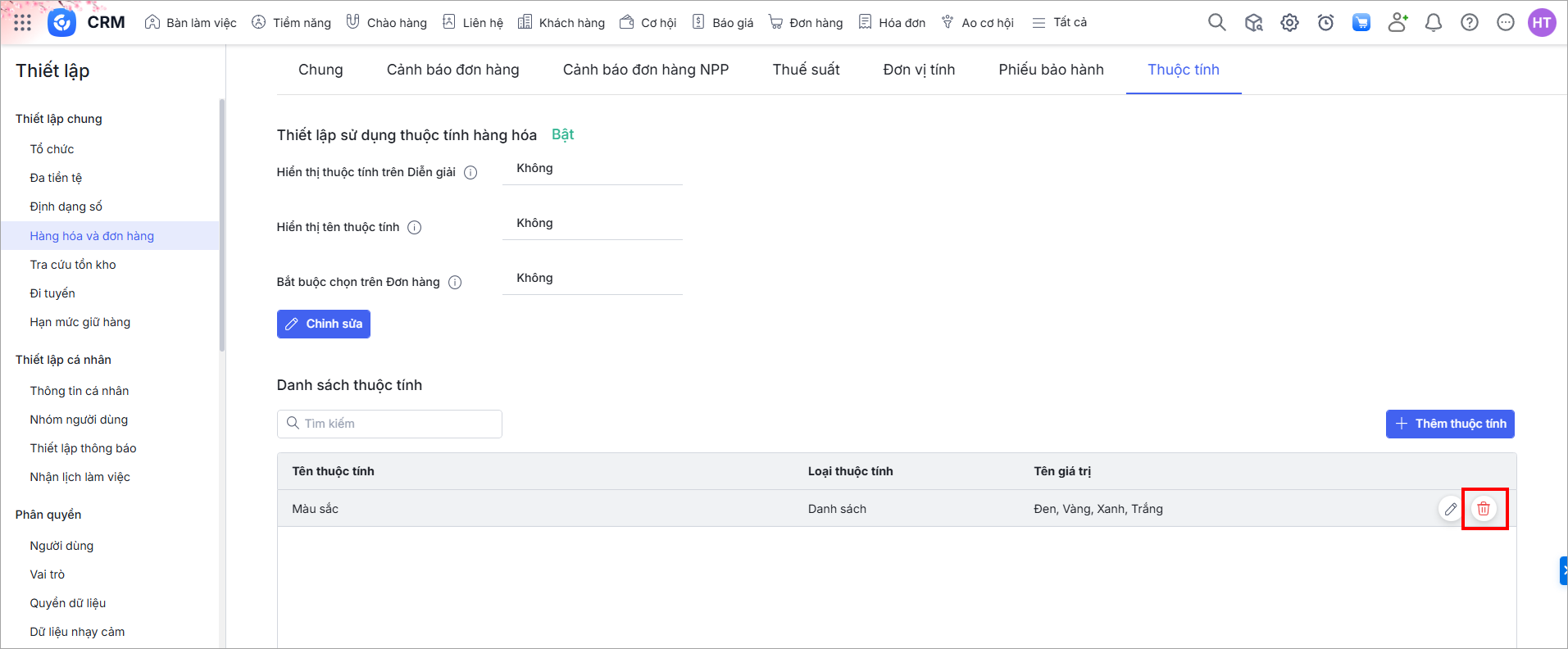
Task: Click the Thêm thuộc tính button
Action: coord(1449,424)
